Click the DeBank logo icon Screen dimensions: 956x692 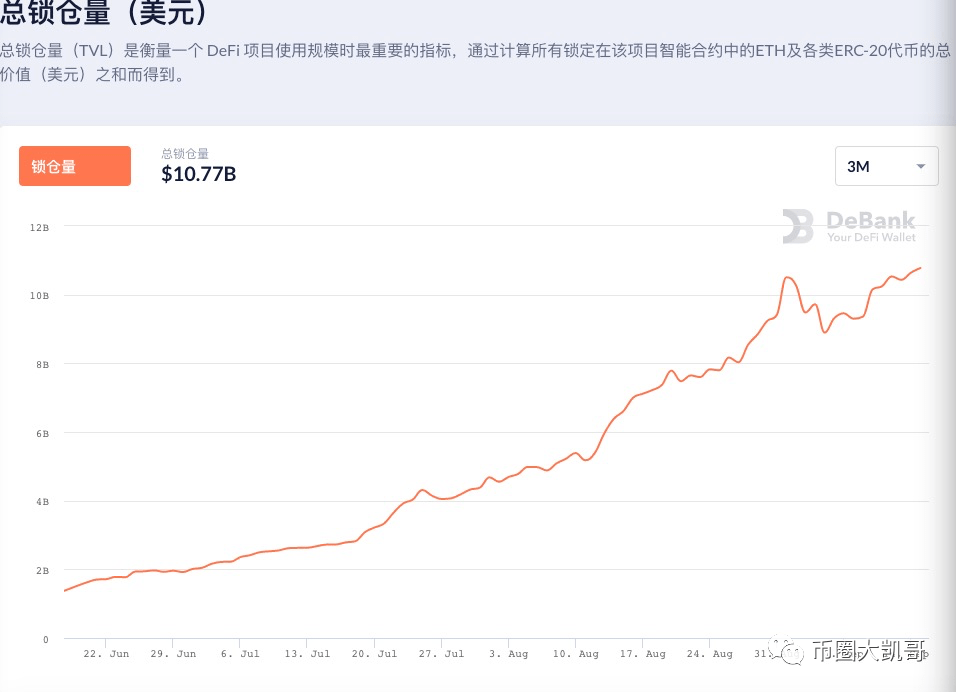pyautogui.click(x=798, y=226)
